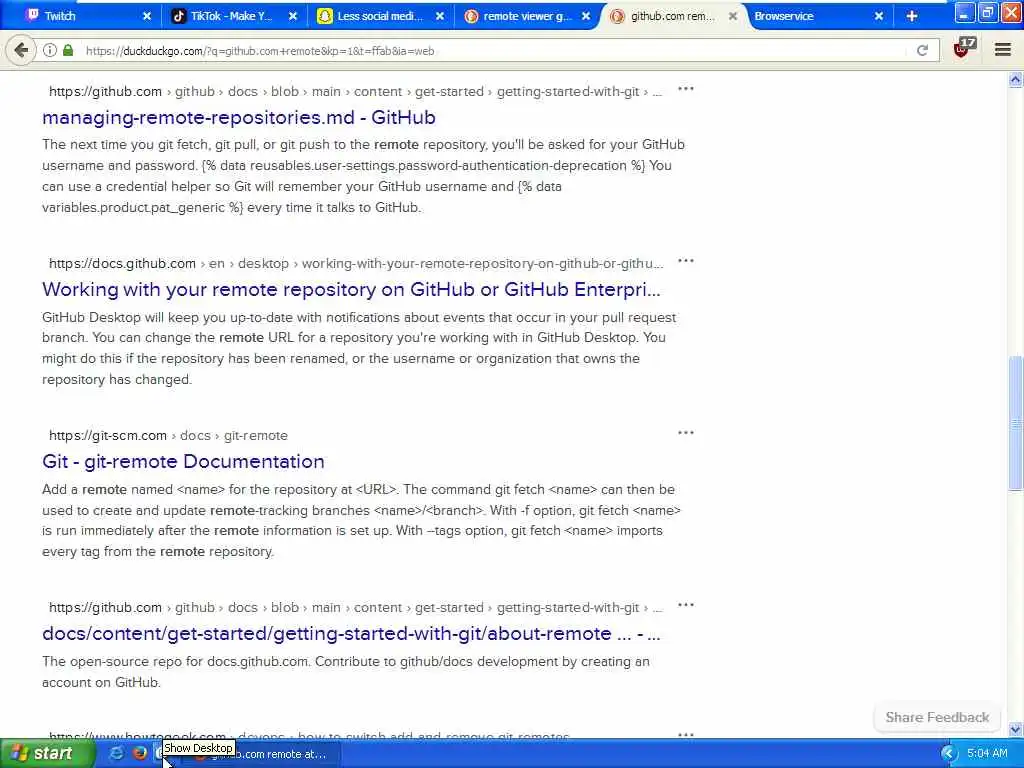The height and width of the screenshot is (768, 1024).
Task: Switch to the Browservice tab
Action: click(x=818, y=16)
